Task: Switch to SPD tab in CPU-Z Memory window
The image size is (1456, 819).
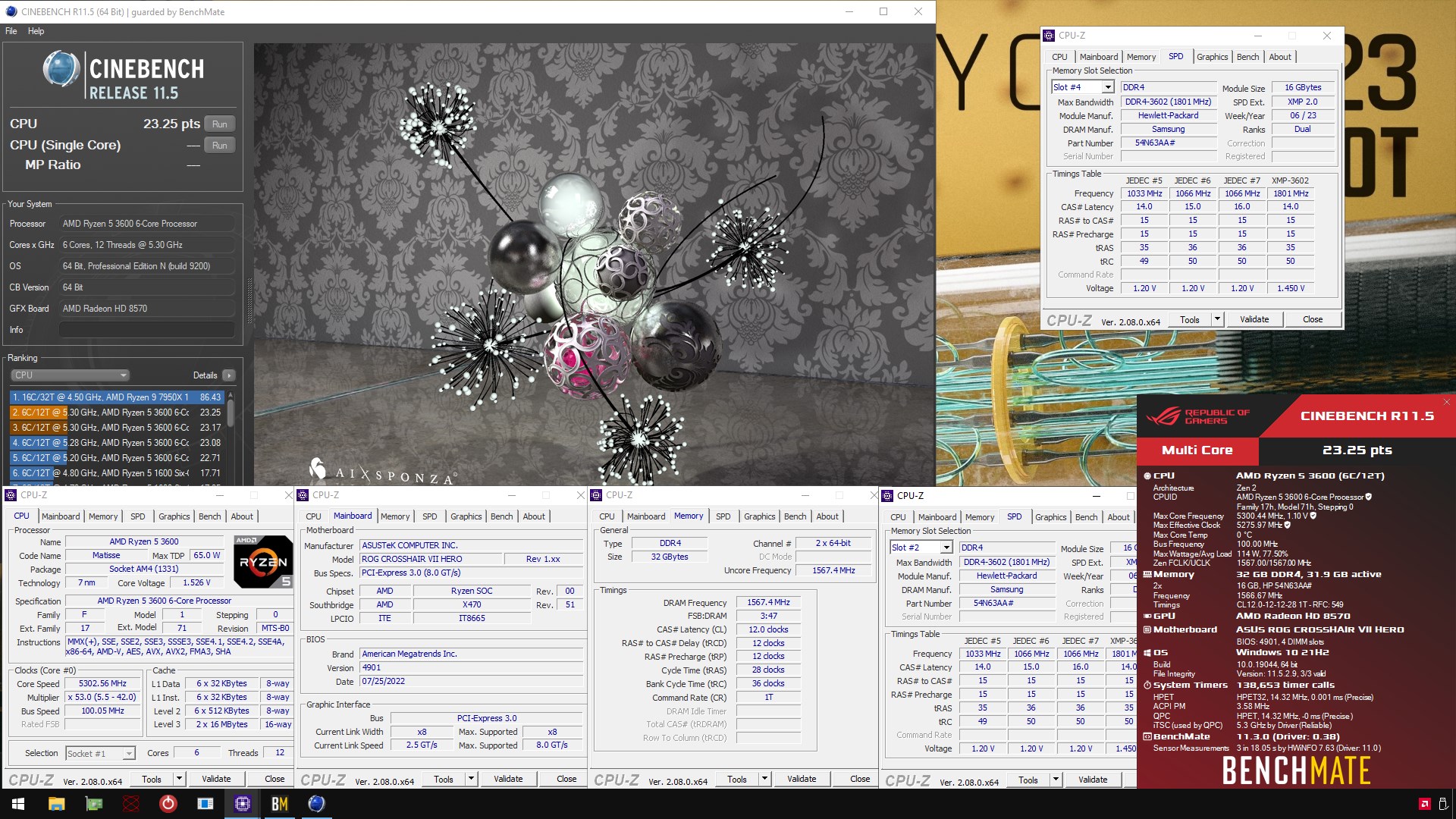Action: pyautogui.click(x=723, y=516)
